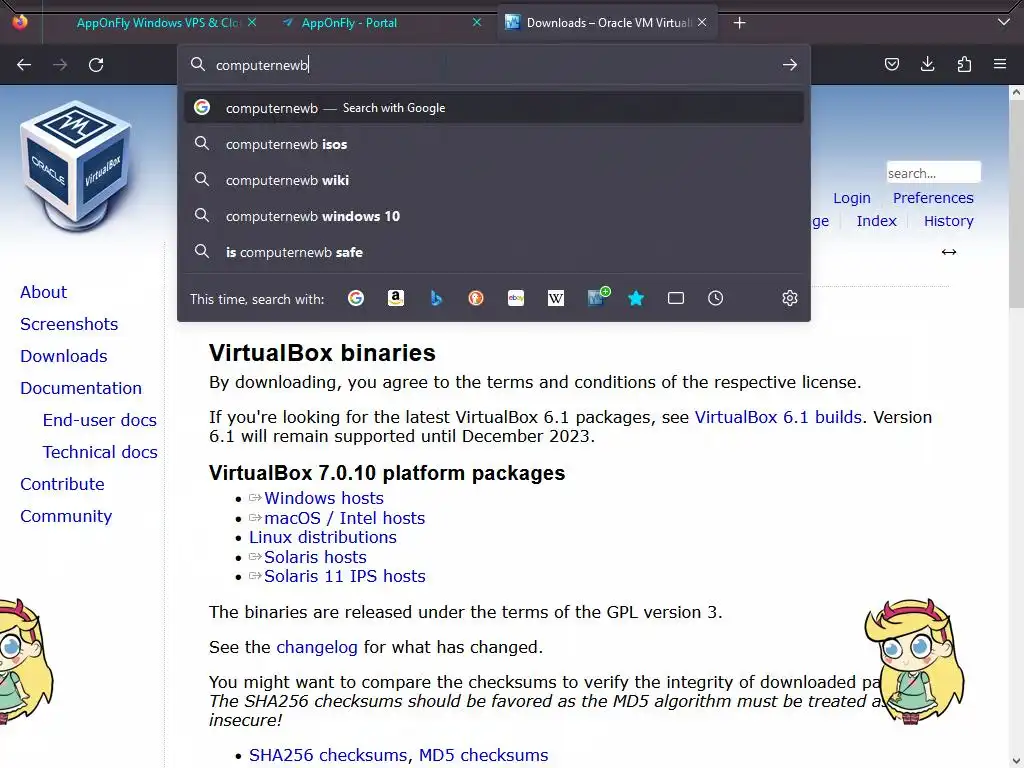Select the Downloads Oracle VM VirtualBox tab

(x=607, y=23)
